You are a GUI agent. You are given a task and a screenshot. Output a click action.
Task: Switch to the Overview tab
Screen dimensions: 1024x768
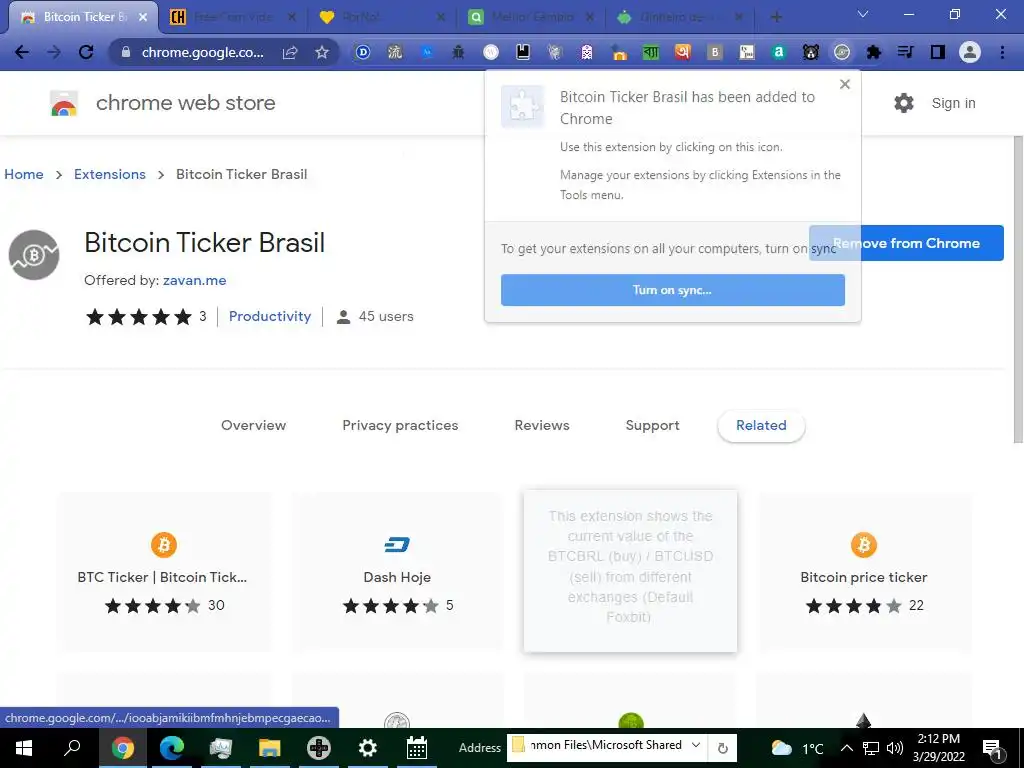pyautogui.click(x=253, y=425)
